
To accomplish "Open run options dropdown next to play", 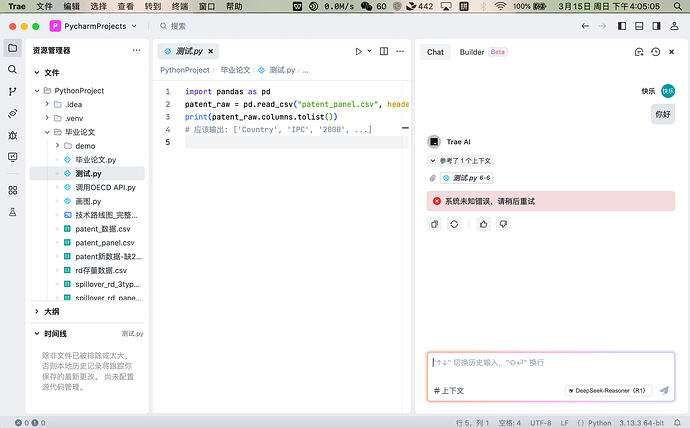I will (x=370, y=51).
